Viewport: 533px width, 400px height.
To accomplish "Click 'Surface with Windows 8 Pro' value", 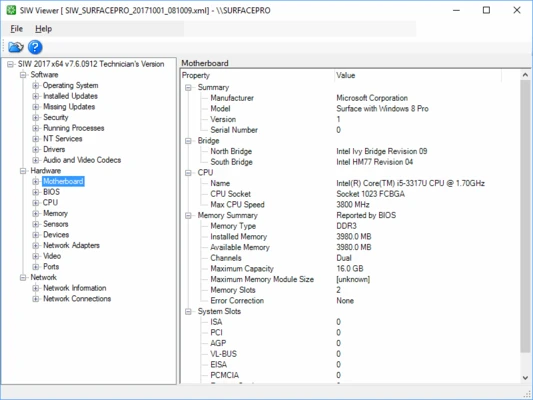I will click(382, 109).
